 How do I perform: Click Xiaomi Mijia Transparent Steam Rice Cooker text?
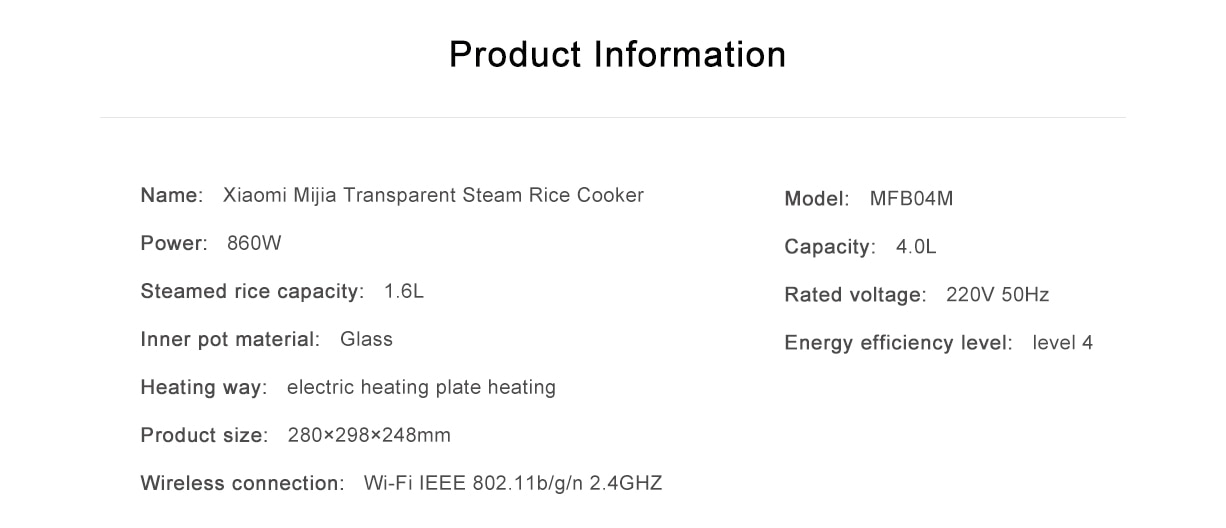[x=433, y=195]
